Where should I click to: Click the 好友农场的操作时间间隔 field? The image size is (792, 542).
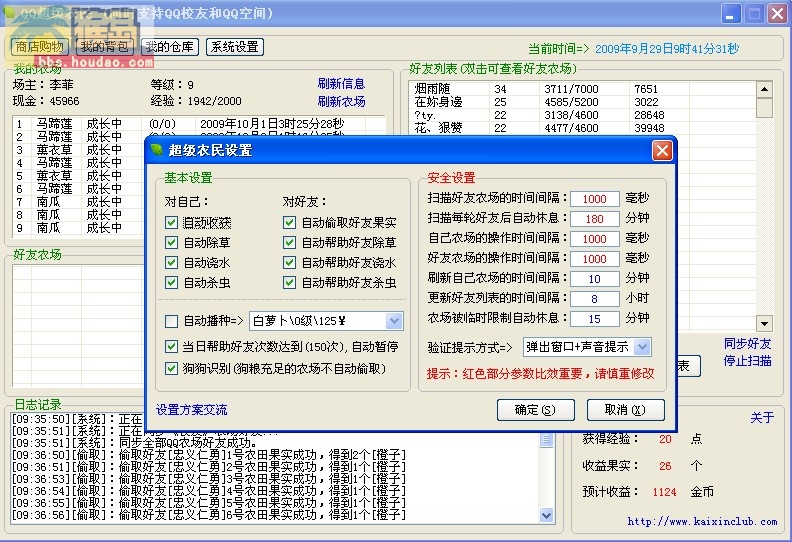click(x=595, y=259)
